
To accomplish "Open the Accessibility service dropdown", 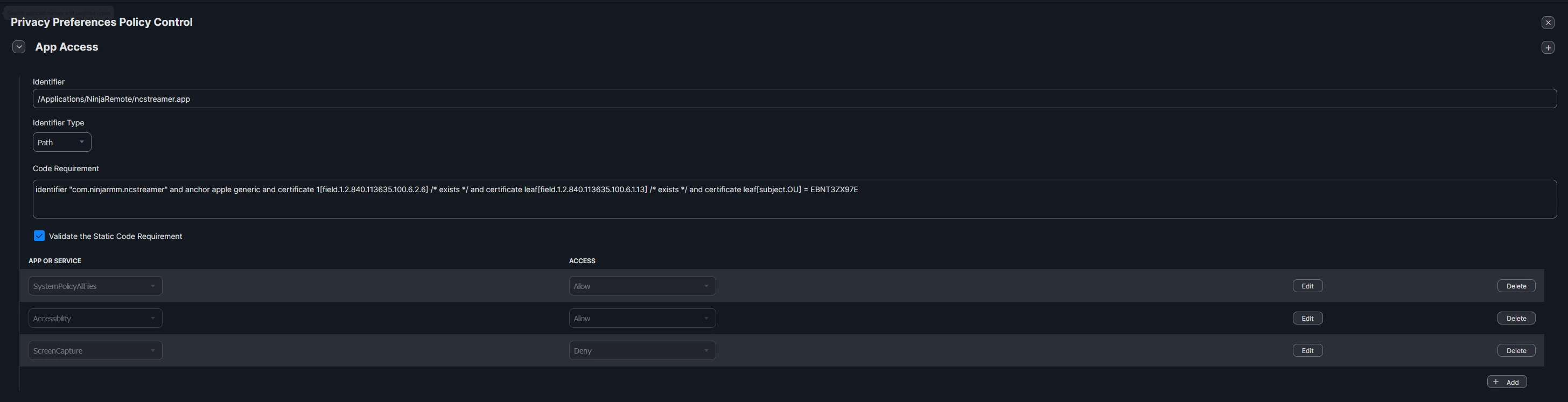I will 95,318.
